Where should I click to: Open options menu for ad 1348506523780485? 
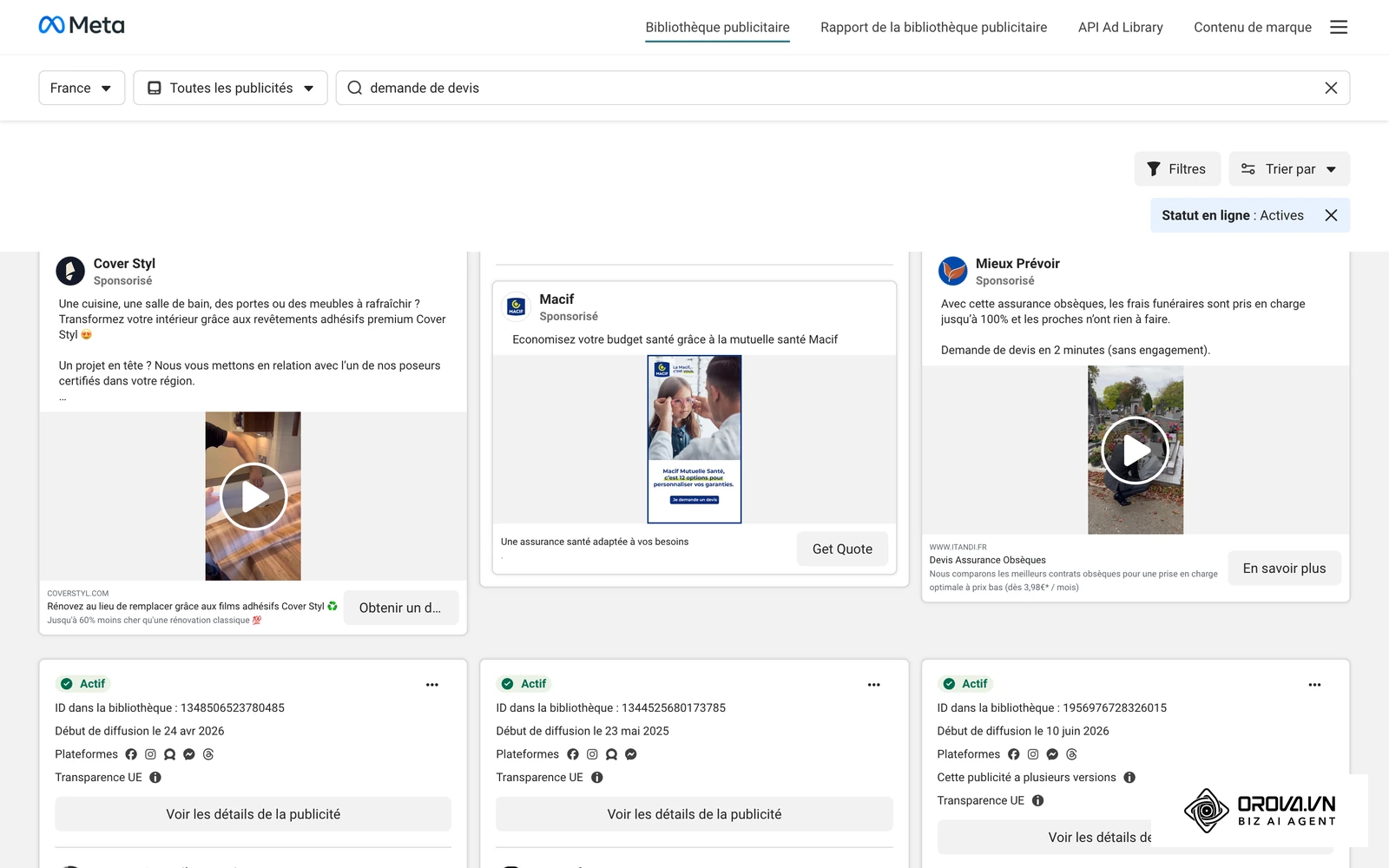point(431,685)
